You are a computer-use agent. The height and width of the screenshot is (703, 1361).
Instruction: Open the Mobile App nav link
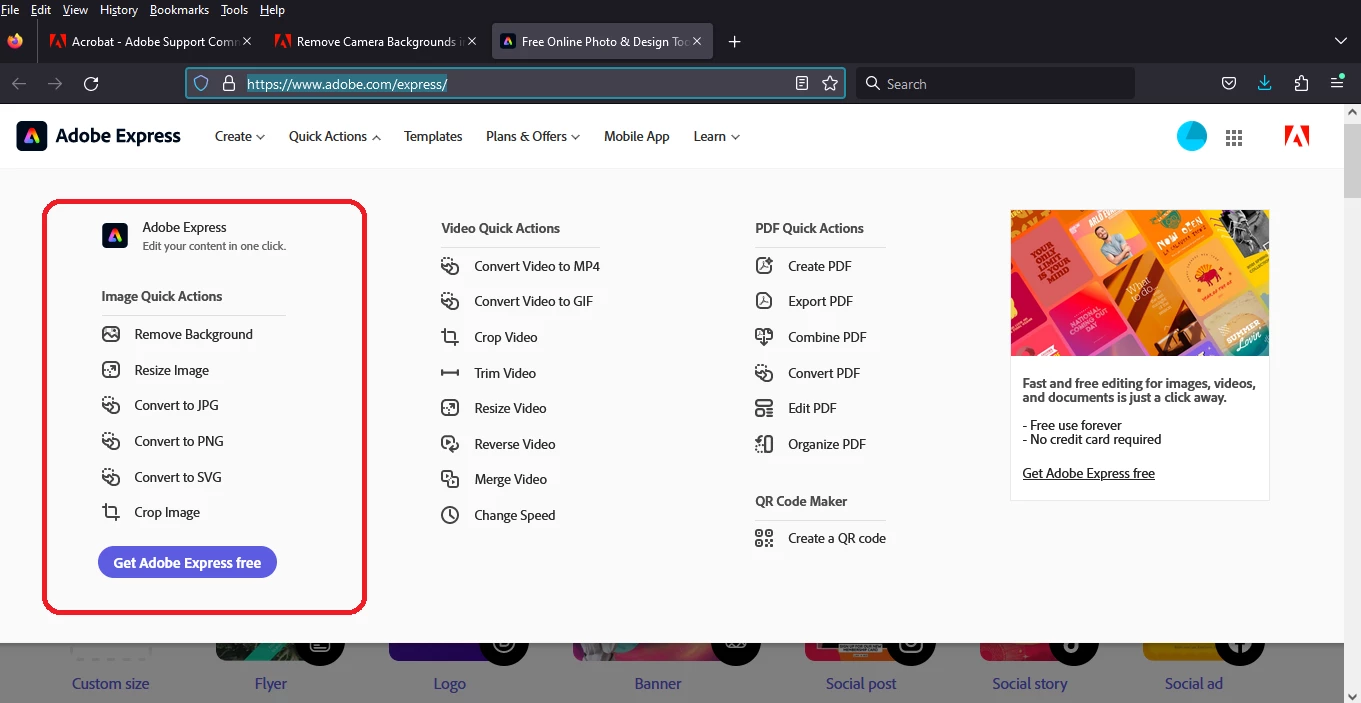pos(637,136)
